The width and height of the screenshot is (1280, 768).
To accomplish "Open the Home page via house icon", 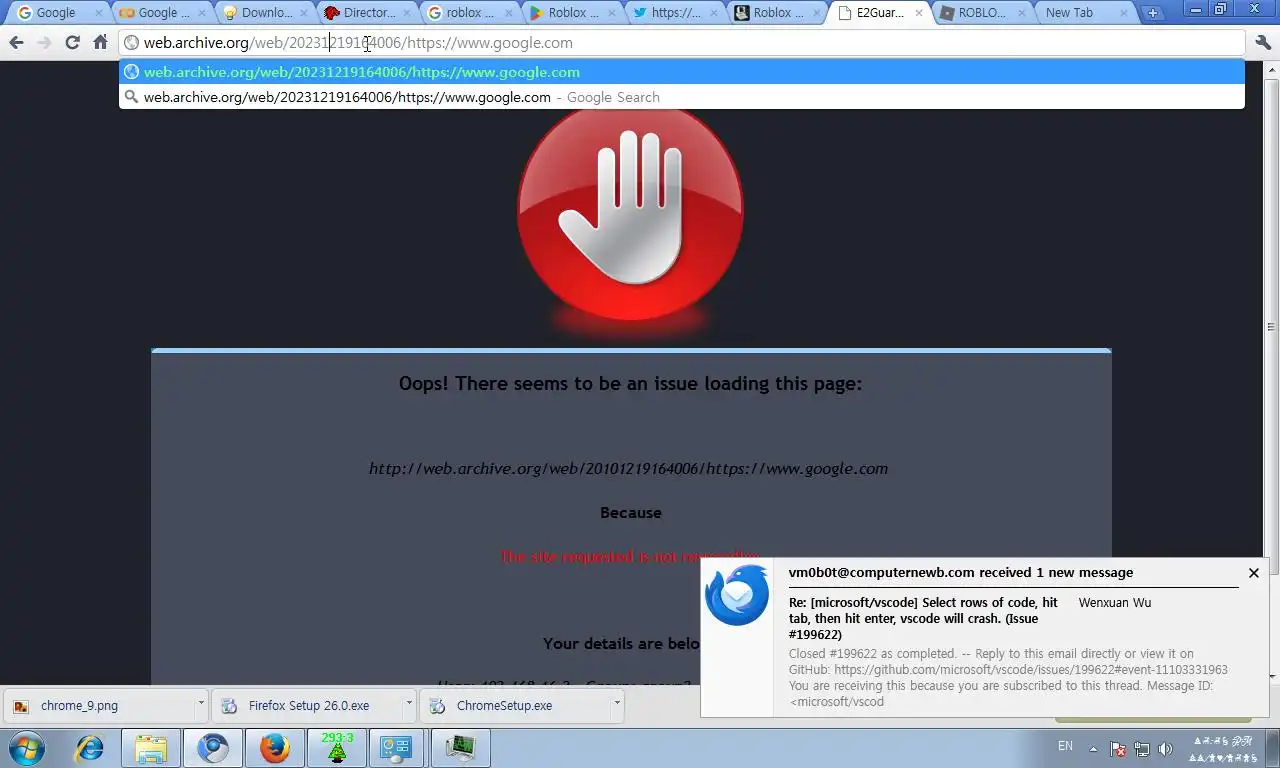I will [x=100, y=43].
